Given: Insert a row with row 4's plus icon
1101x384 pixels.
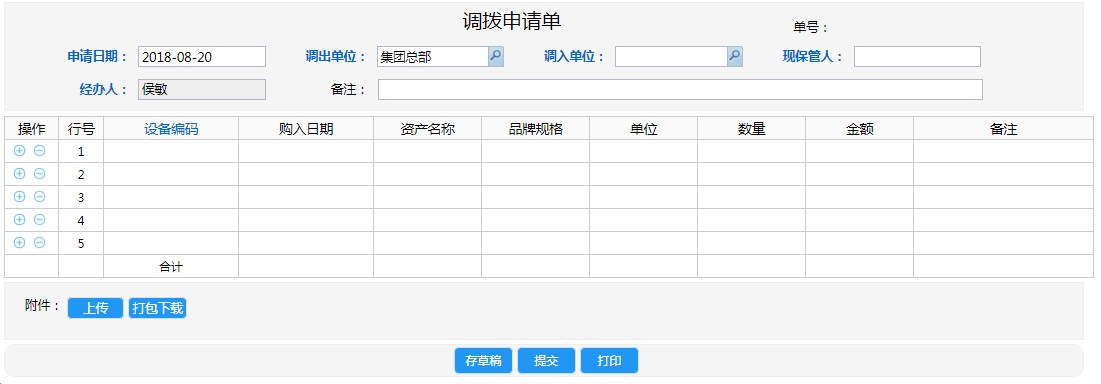Looking at the screenshot, I should pyautogui.click(x=20, y=220).
